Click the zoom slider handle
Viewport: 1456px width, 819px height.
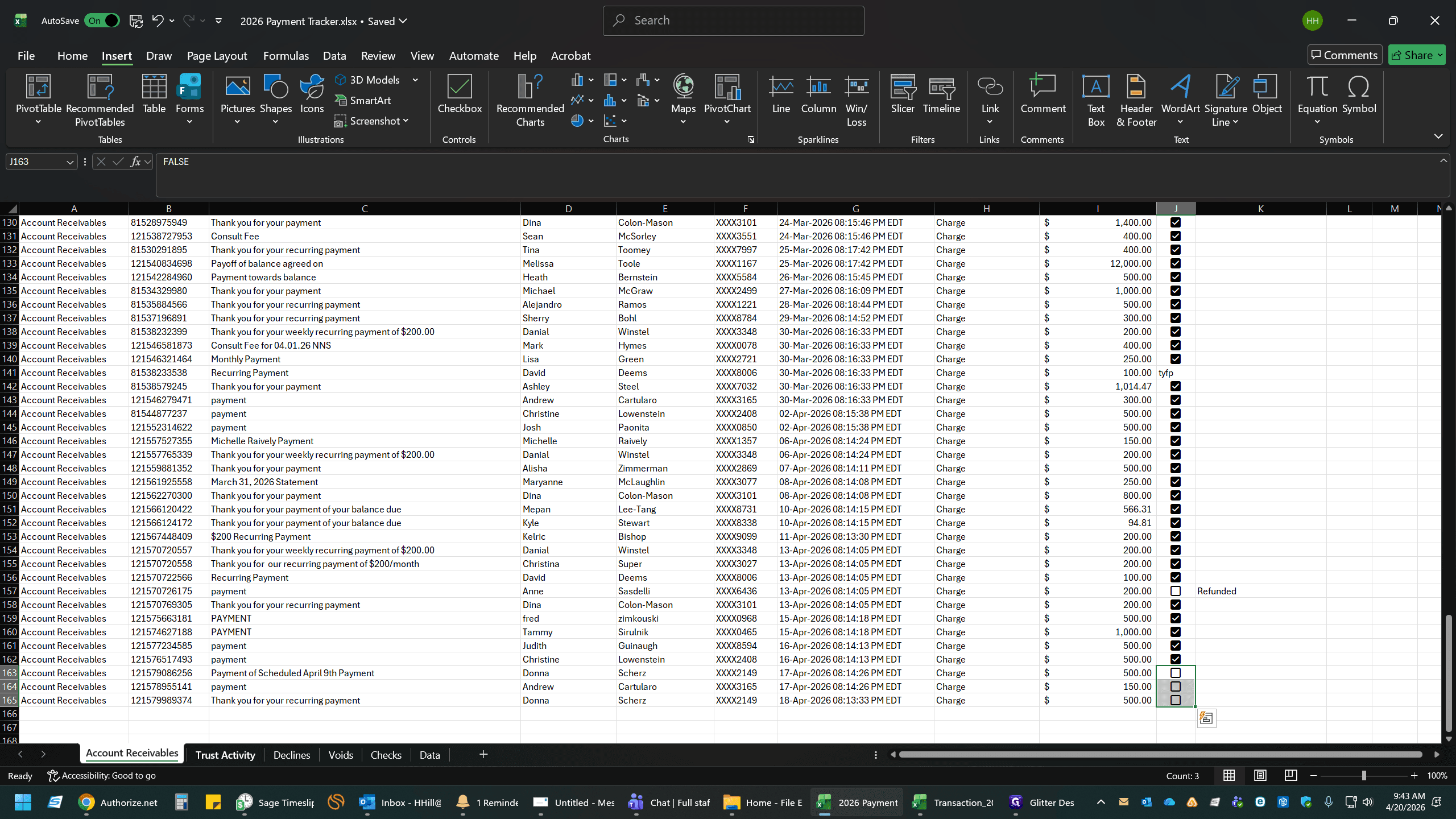(x=1363, y=776)
